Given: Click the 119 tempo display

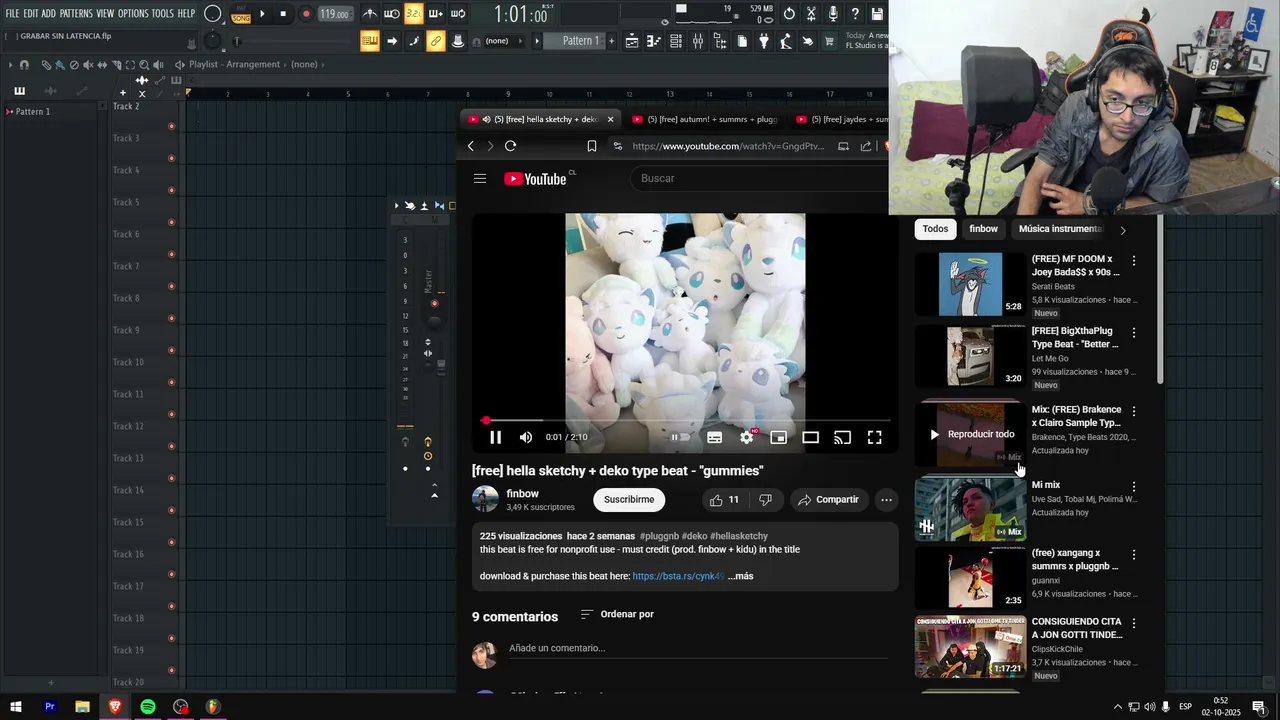Looking at the screenshot, I should [x=335, y=14].
